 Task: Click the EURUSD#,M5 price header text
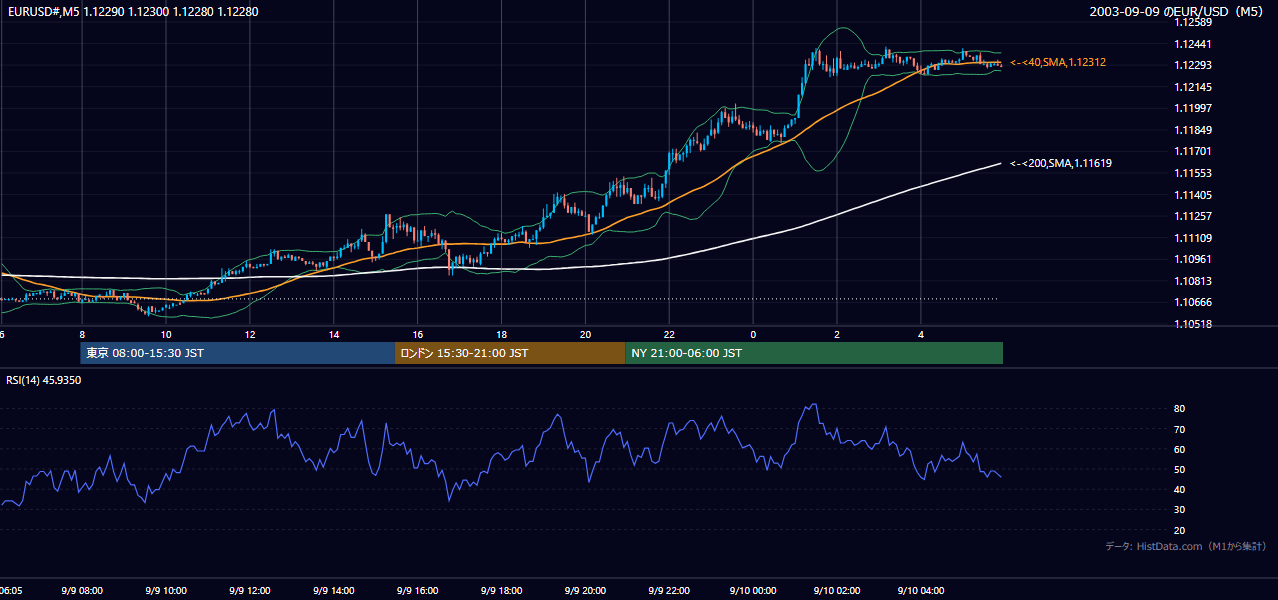click(x=132, y=11)
